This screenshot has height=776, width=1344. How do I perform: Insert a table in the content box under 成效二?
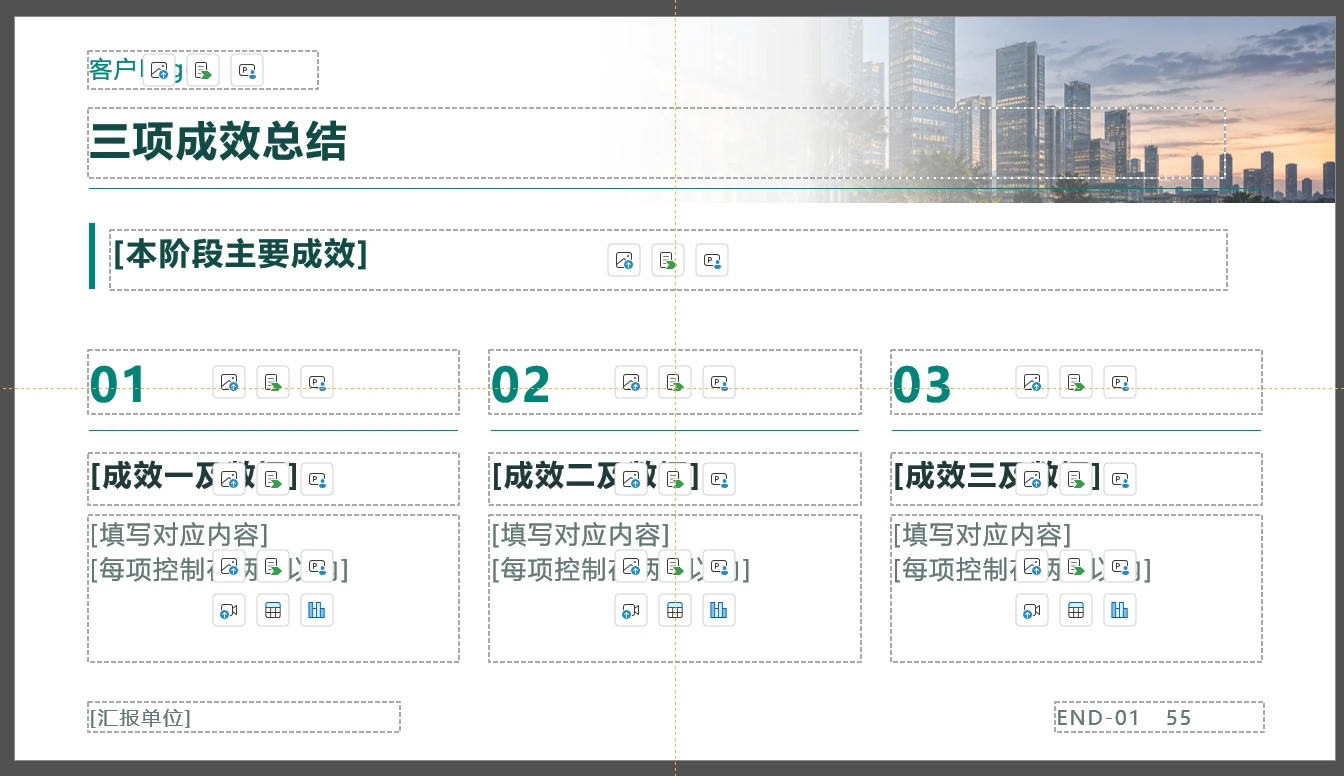point(675,610)
